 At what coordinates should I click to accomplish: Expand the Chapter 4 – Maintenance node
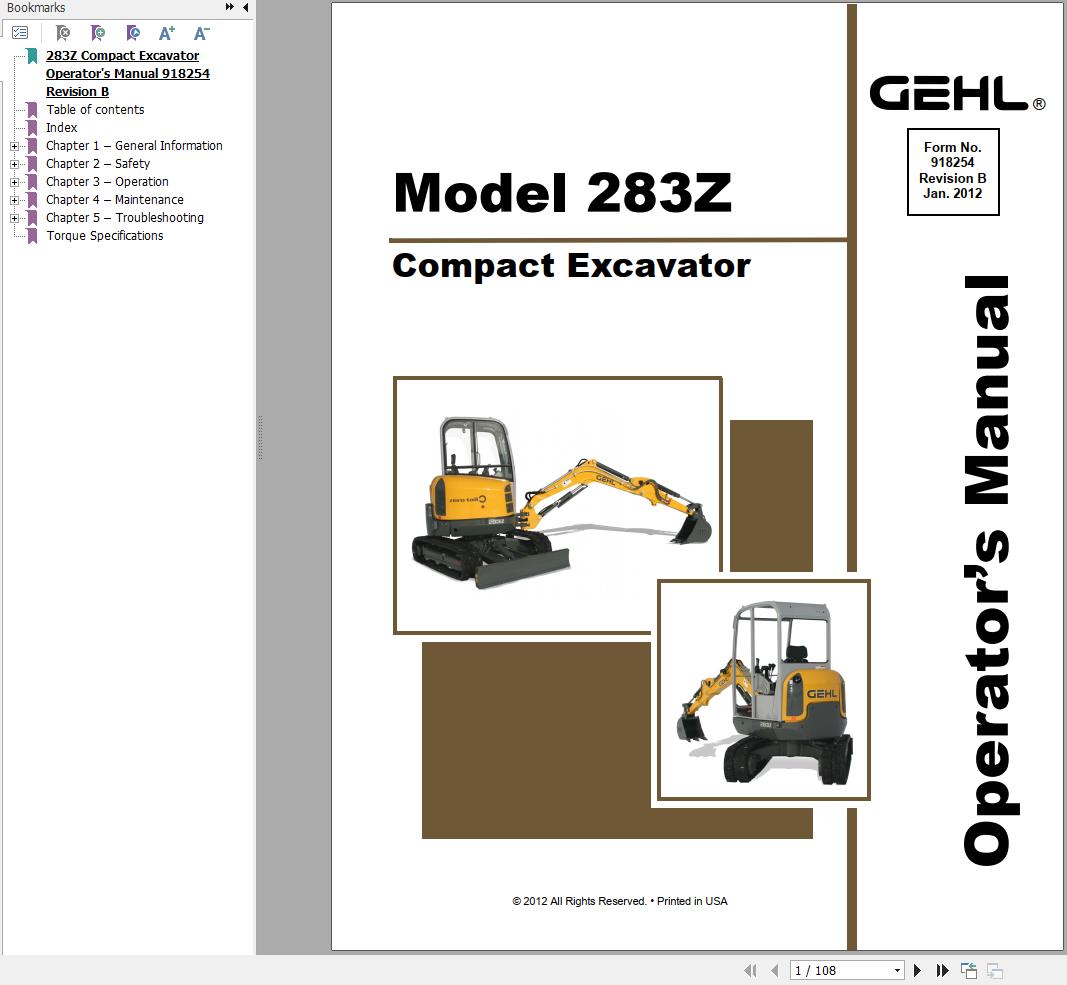[14, 200]
